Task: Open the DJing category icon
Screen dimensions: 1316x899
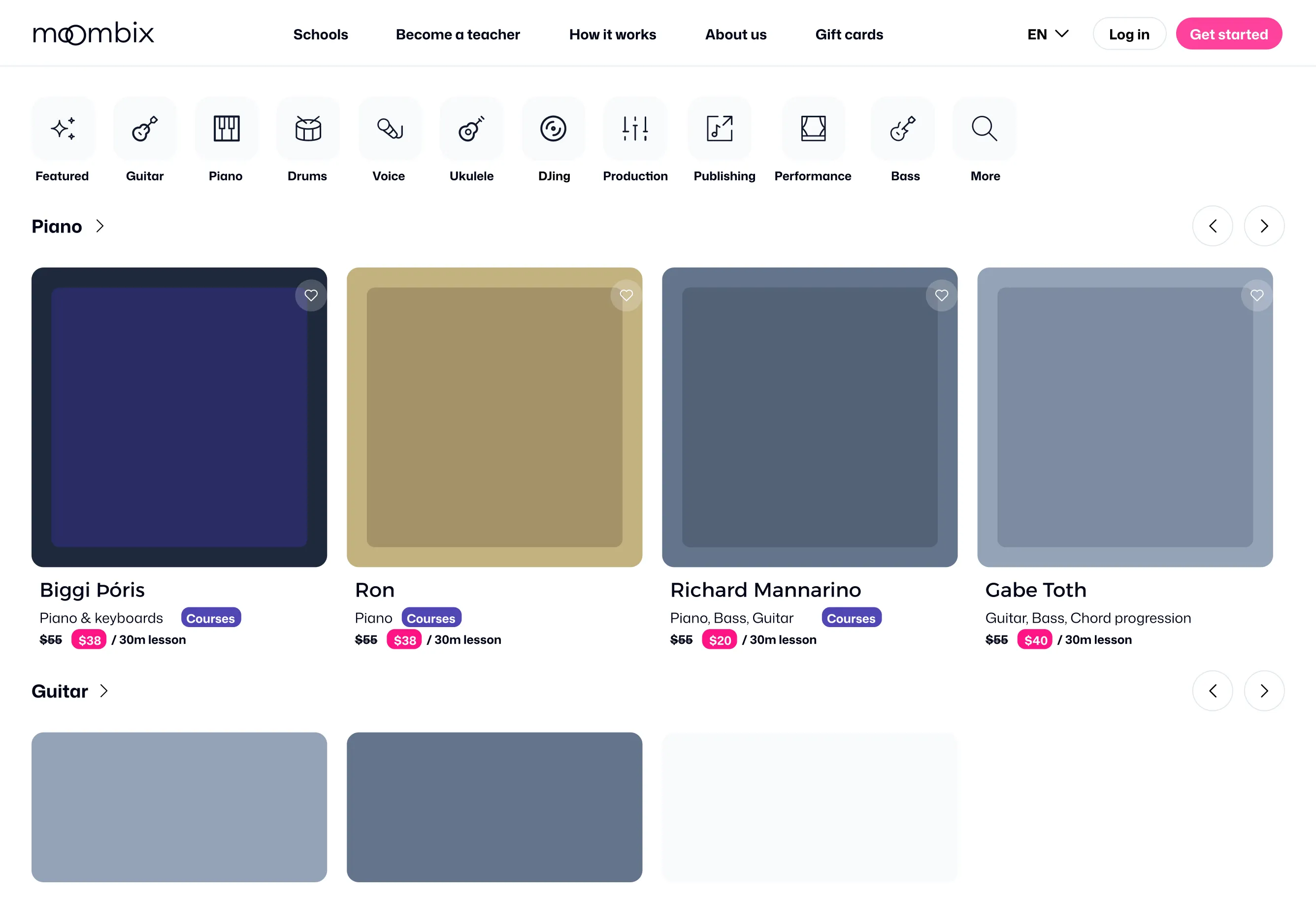Action: [x=553, y=129]
